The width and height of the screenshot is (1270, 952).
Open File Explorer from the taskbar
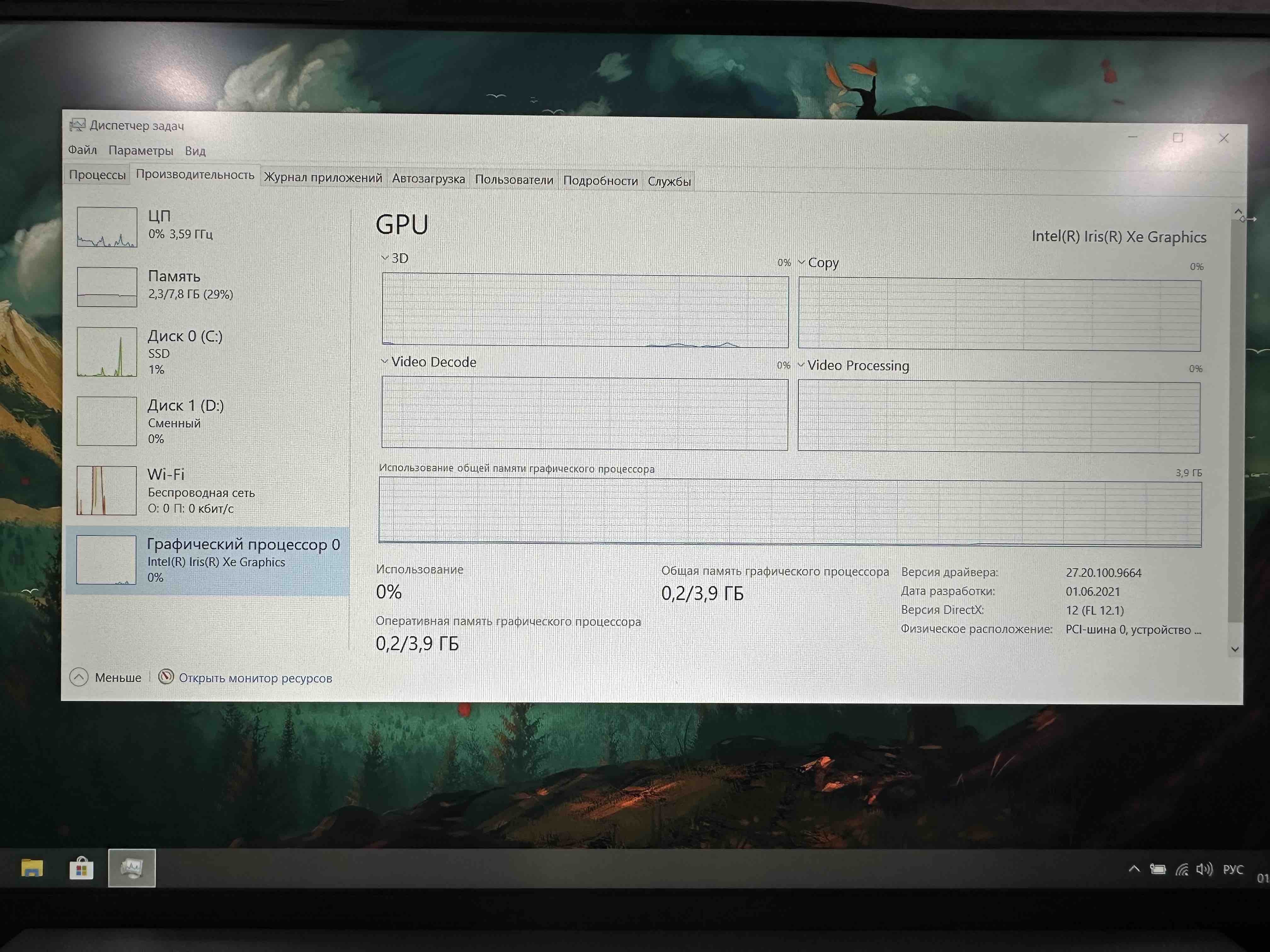(32, 868)
